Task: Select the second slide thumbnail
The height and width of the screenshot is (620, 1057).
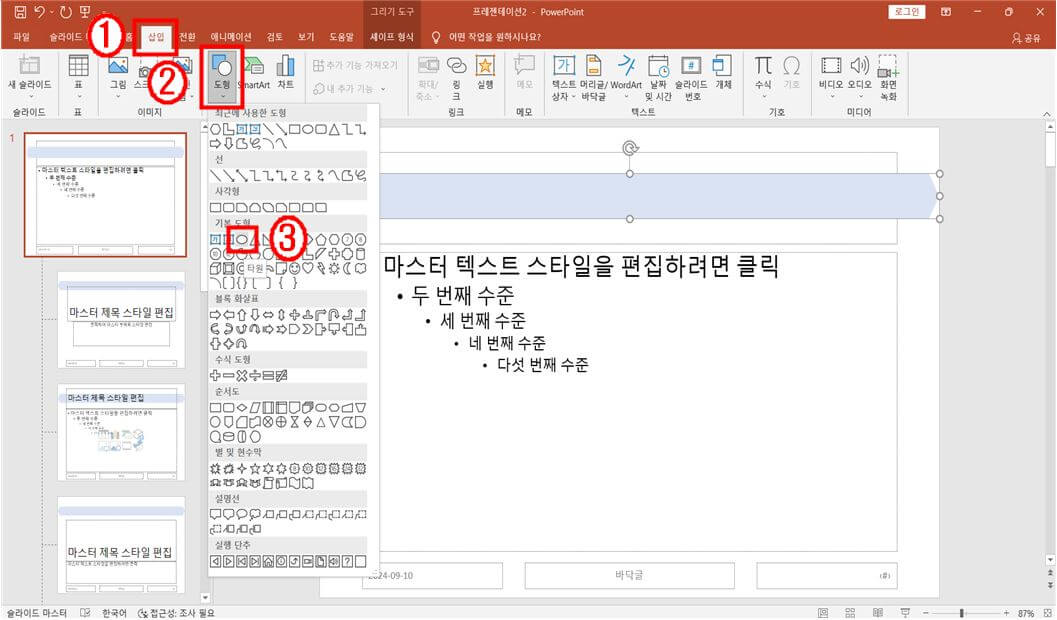Action: point(120,320)
